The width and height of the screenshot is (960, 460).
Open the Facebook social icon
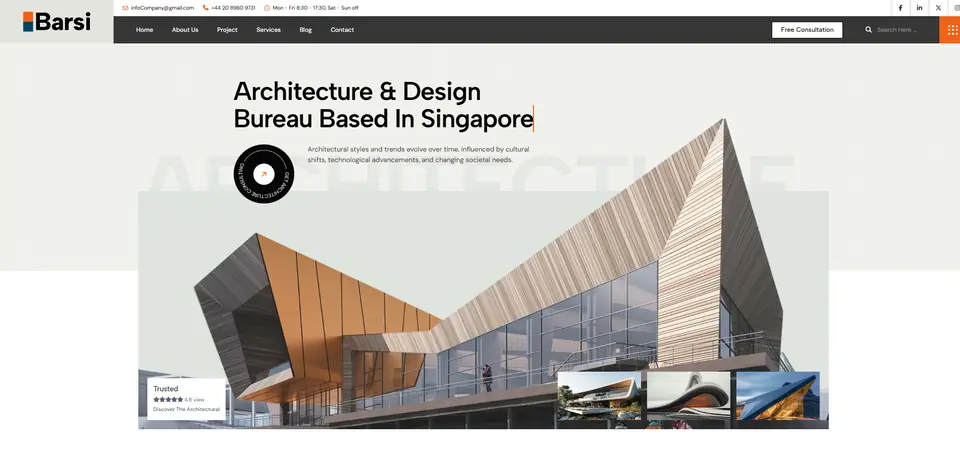tap(900, 8)
